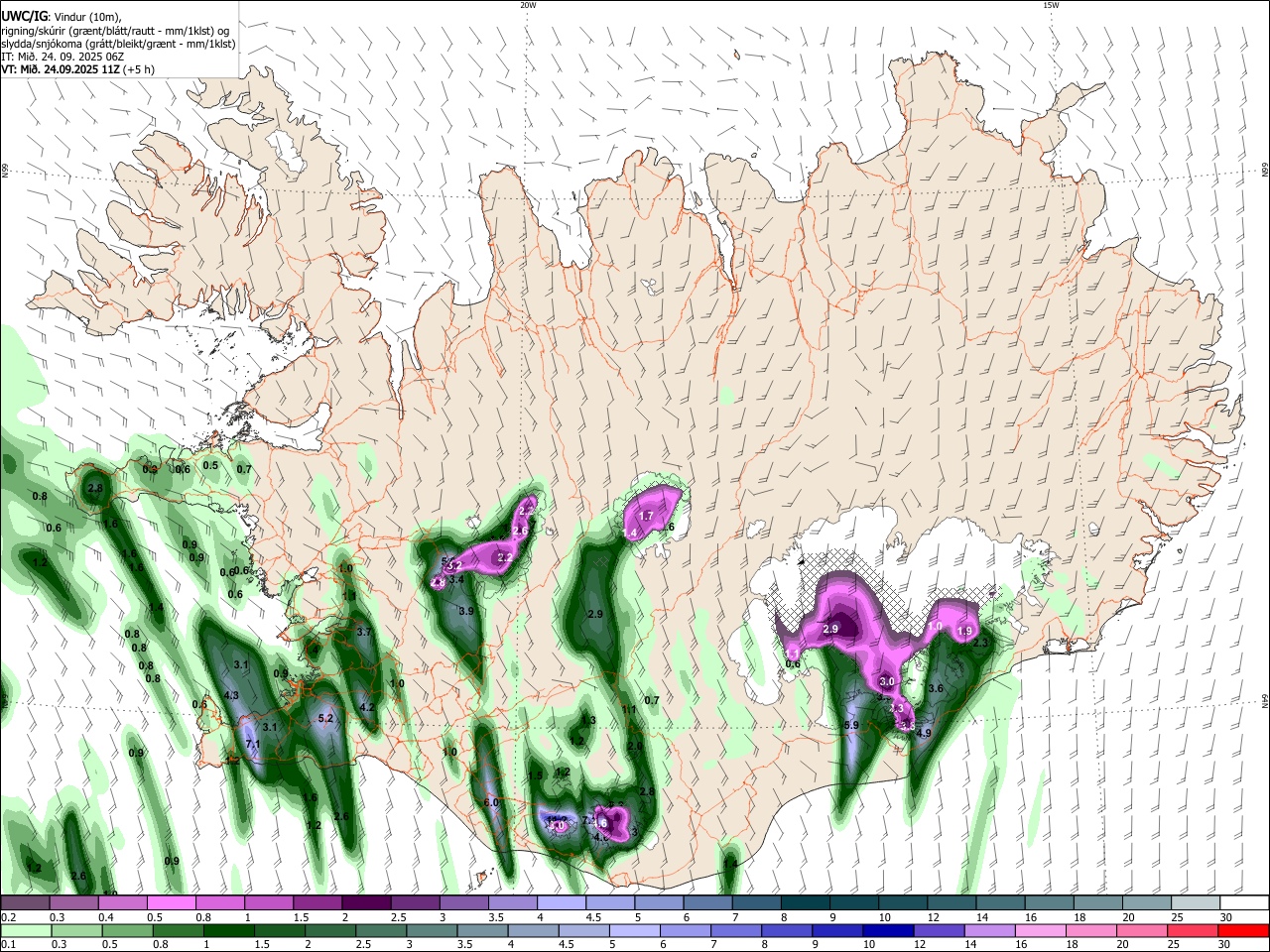Click the '4.3' precipitation value on the map
Image resolution: width=1270 pixels, height=952 pixels.
coord(232,696)
